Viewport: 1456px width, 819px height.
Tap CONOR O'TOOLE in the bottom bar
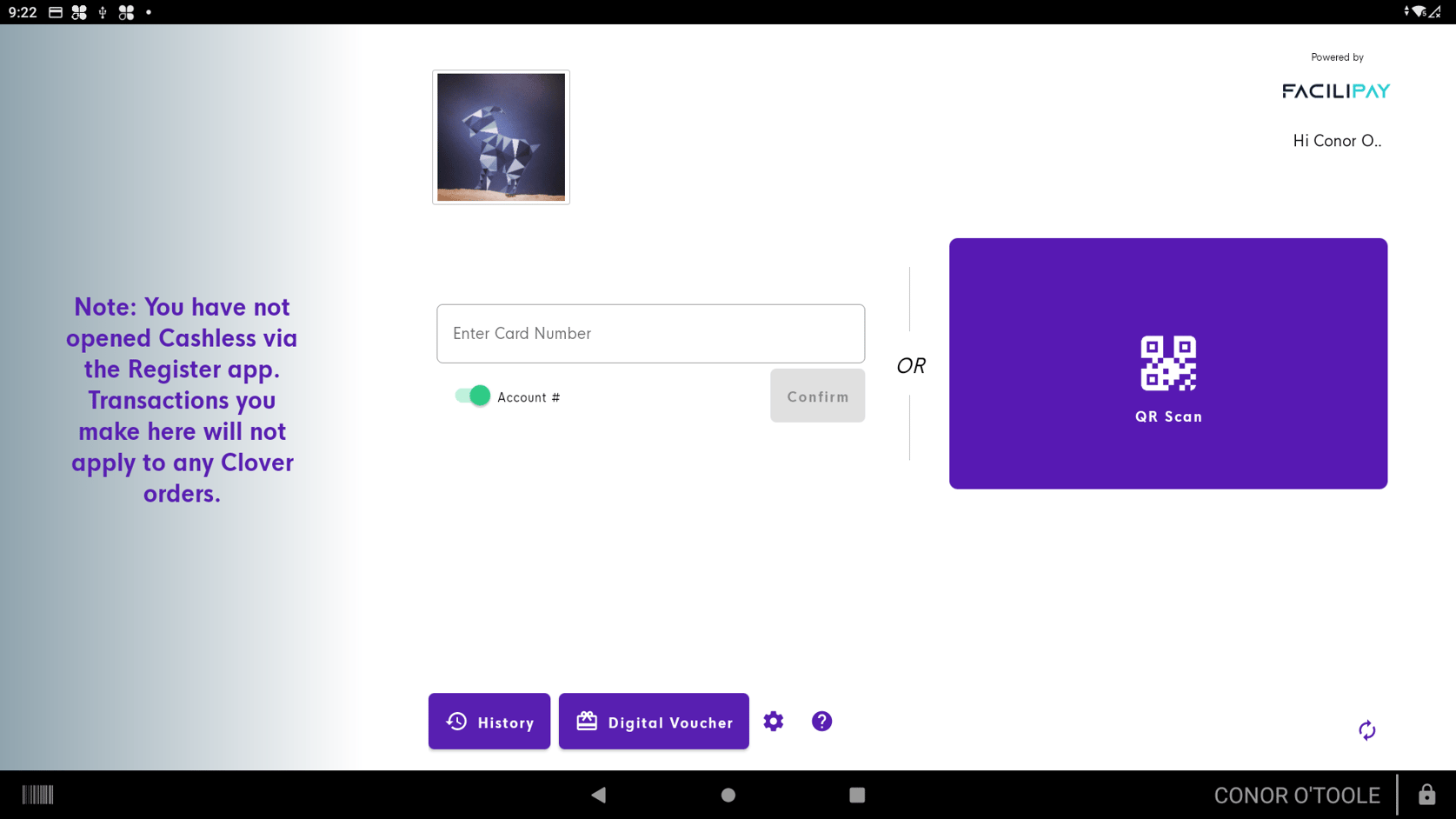[1296, 794]
